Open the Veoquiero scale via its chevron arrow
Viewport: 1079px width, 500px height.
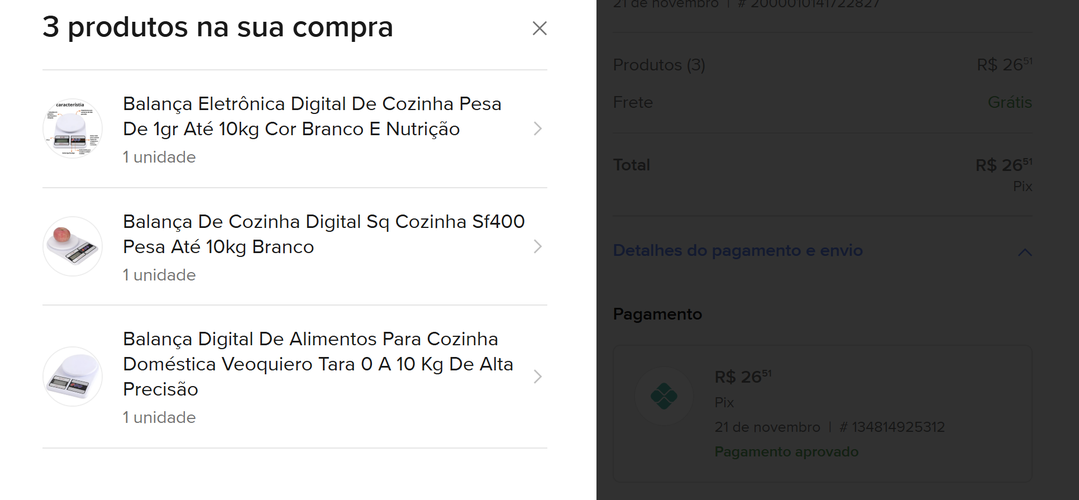tap(538, 376)
